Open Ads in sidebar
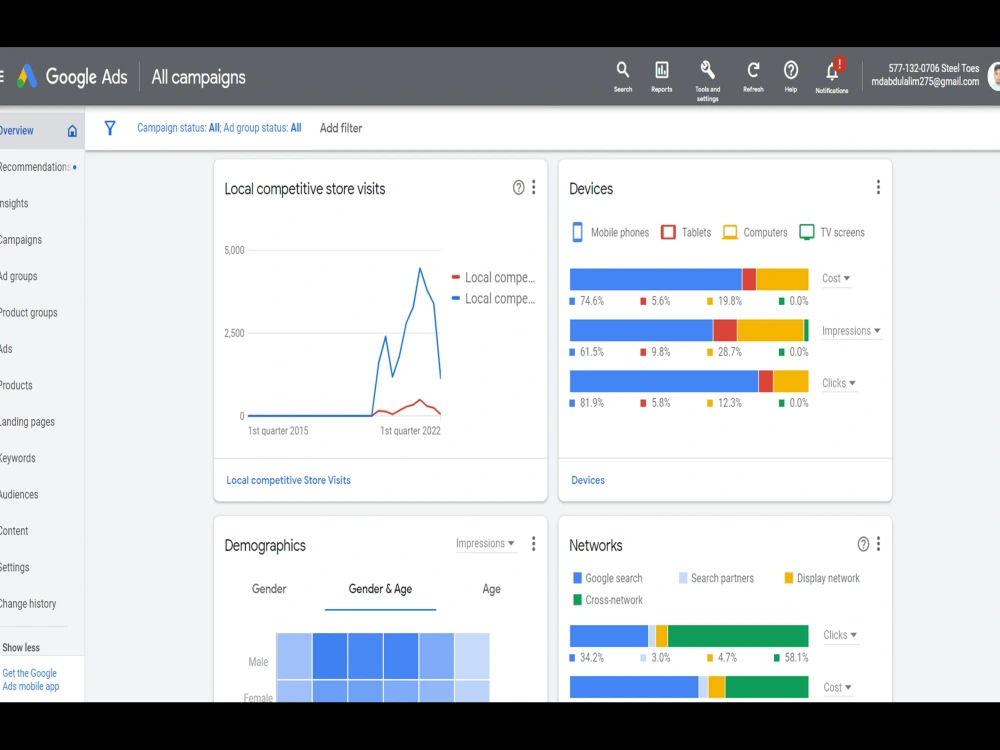This screenshot has width=1000, height=750. [x=6, y=349]
